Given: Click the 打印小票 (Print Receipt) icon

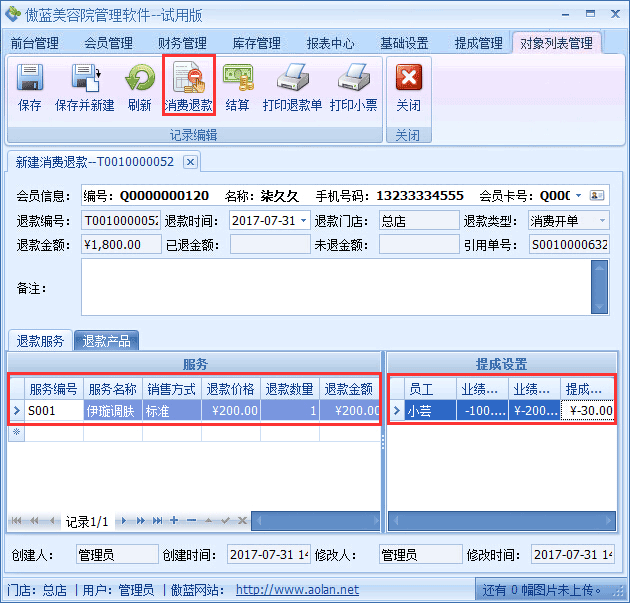Looking at the screenshot, I should 353,87.
